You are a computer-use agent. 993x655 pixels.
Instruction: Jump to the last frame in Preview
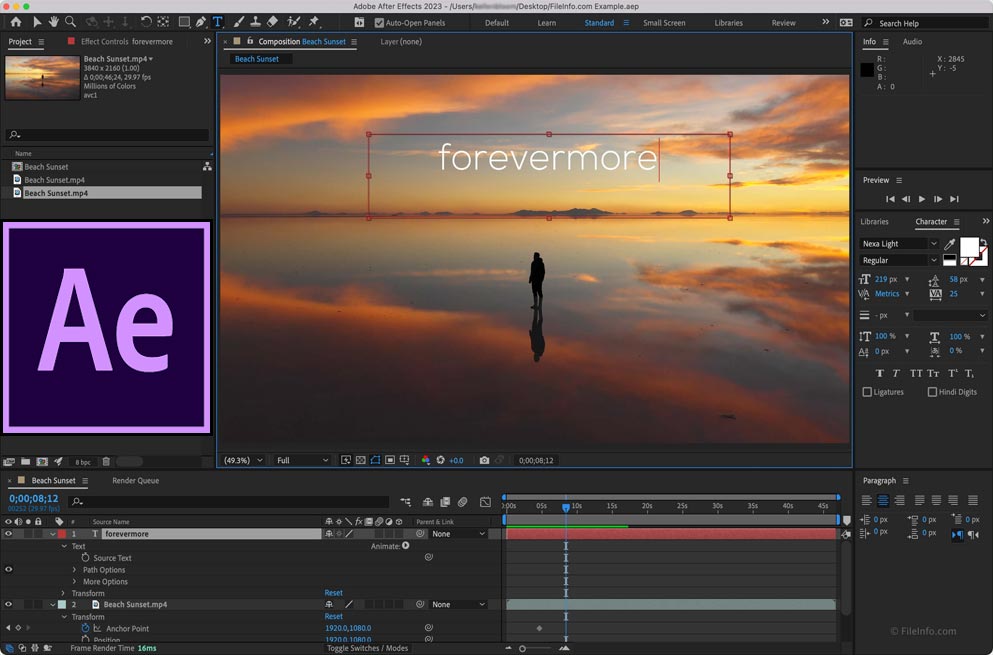pyautogui.click(x=954, y=199)
